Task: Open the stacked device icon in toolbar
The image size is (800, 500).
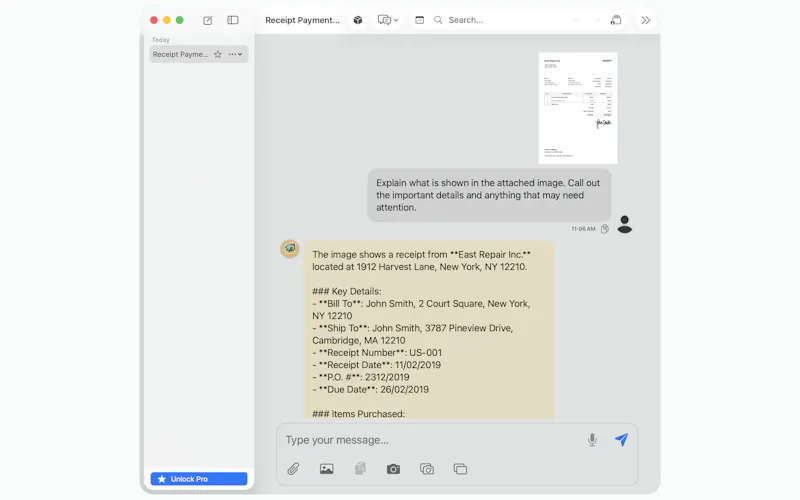Action: [616, 20]
